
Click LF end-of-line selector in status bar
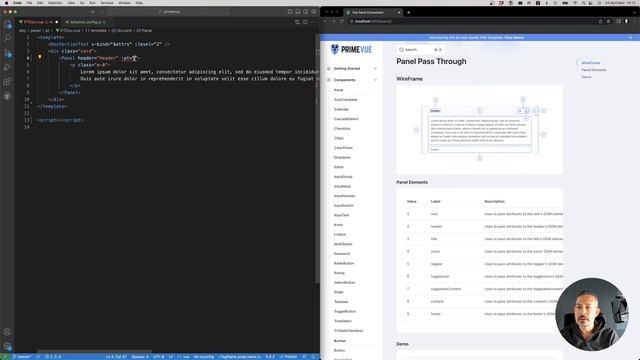[x=171, y=357]
